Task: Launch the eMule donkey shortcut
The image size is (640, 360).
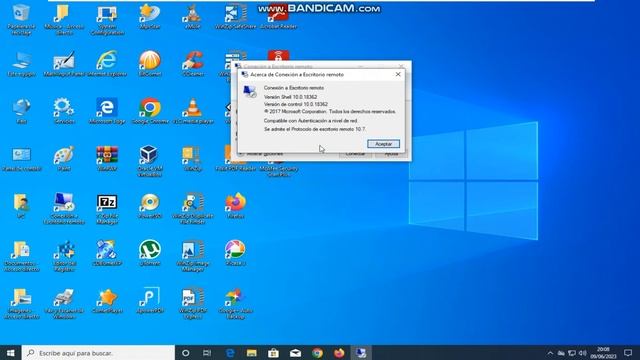Action: tap(193, 17)
